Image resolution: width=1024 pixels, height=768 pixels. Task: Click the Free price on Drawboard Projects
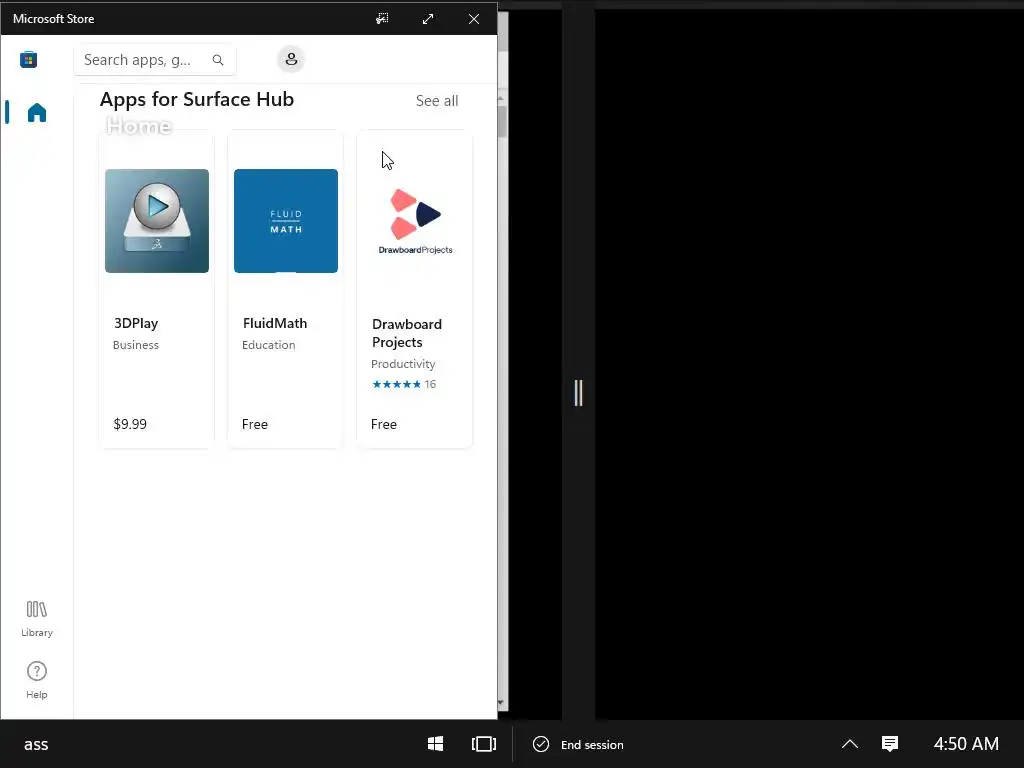click(384, 424)
